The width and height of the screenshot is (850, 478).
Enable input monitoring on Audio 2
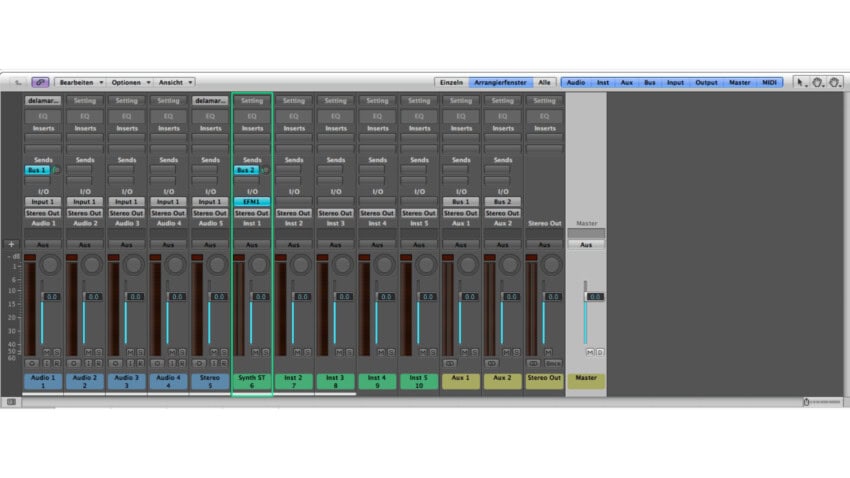tap(88, 363)
